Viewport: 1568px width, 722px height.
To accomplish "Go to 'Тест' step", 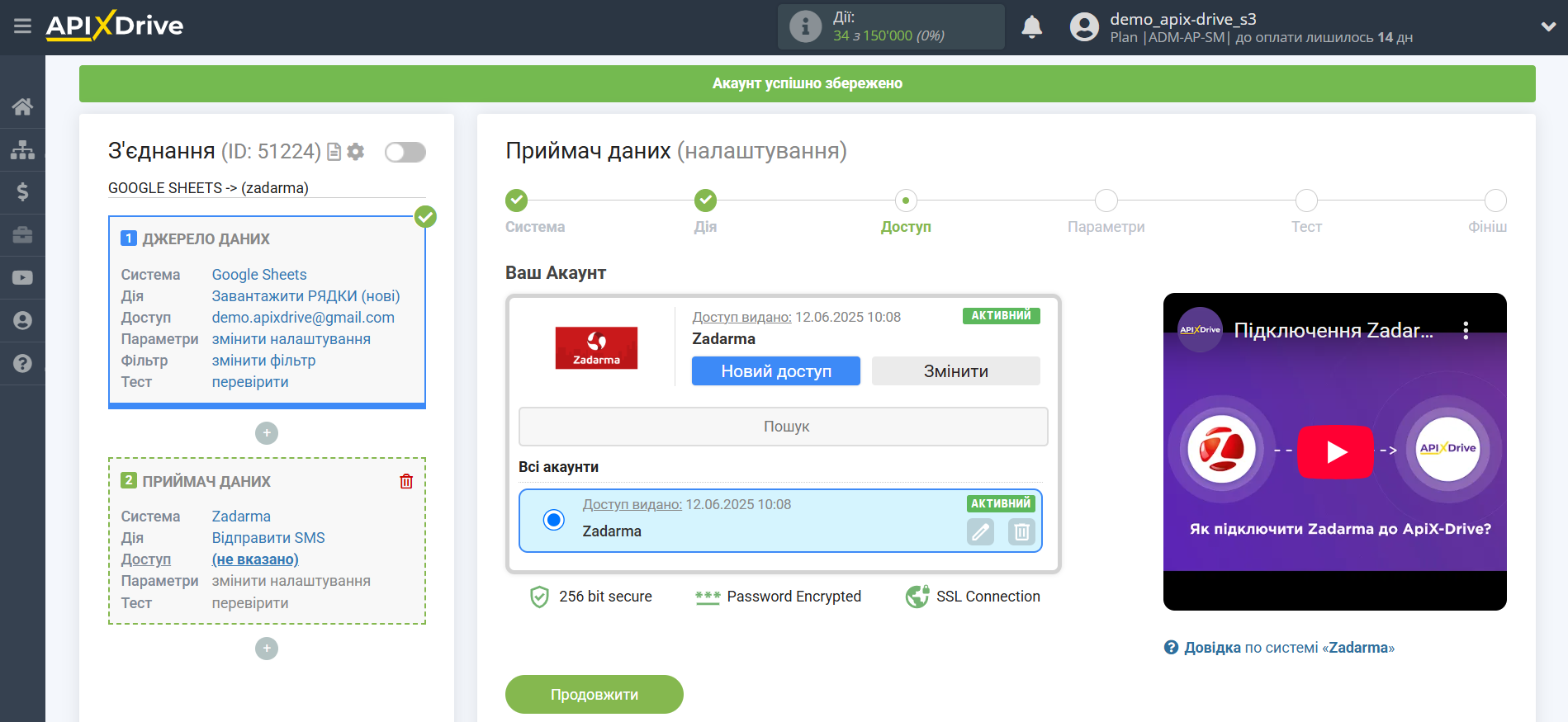I will pyautogui.click(x=1306, y=201).
